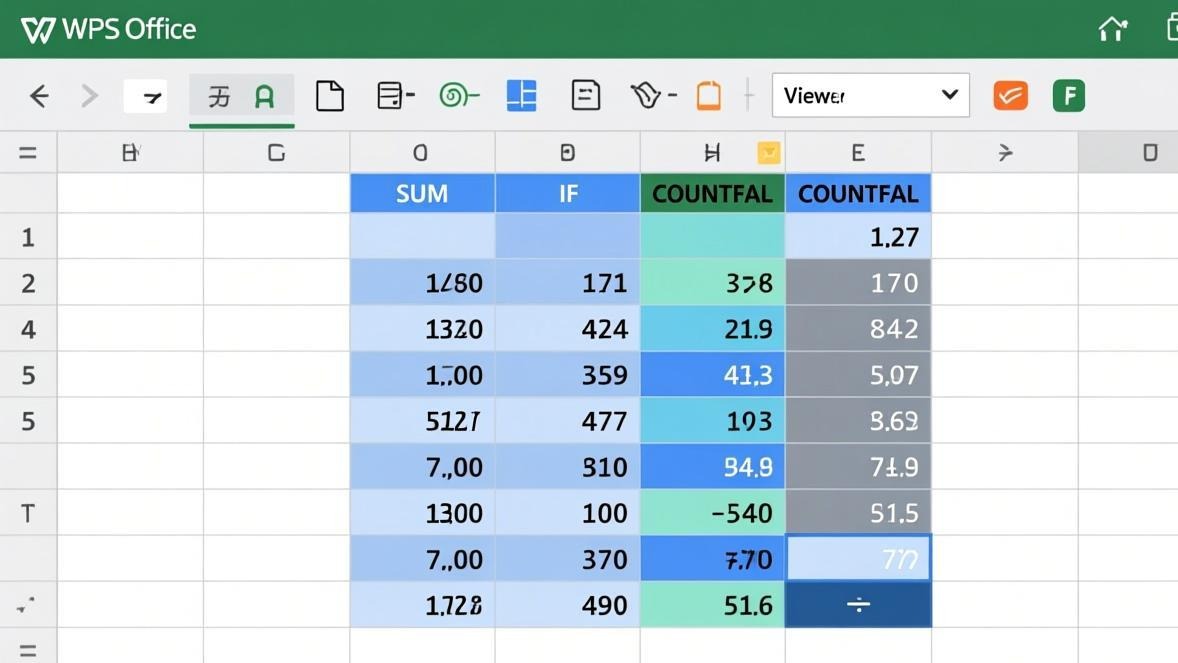
Task: Click cell containing 51.5
Action: click(x=858, y=513)
